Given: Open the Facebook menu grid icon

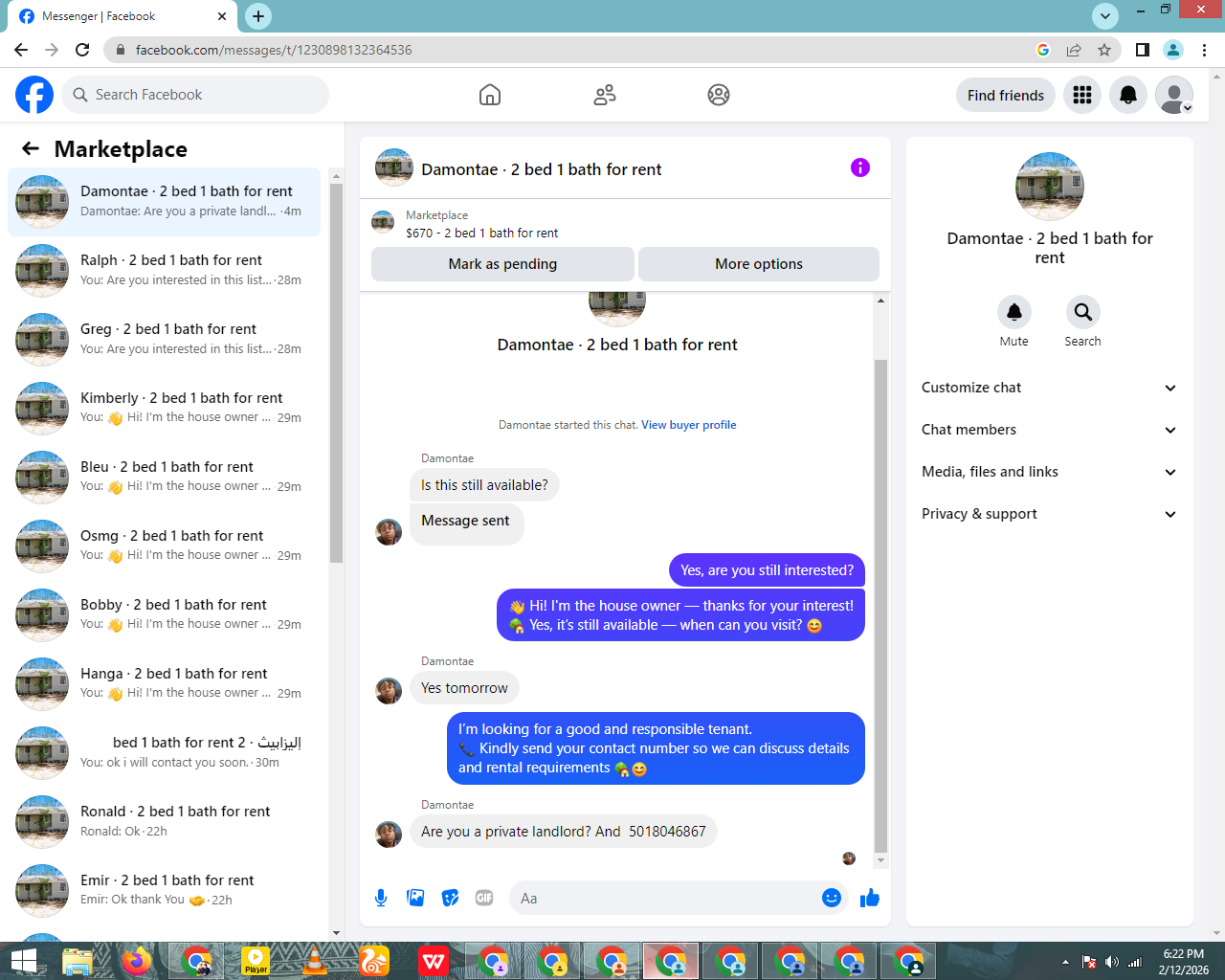Looking at the screenshot, I should click(1082, 95).
